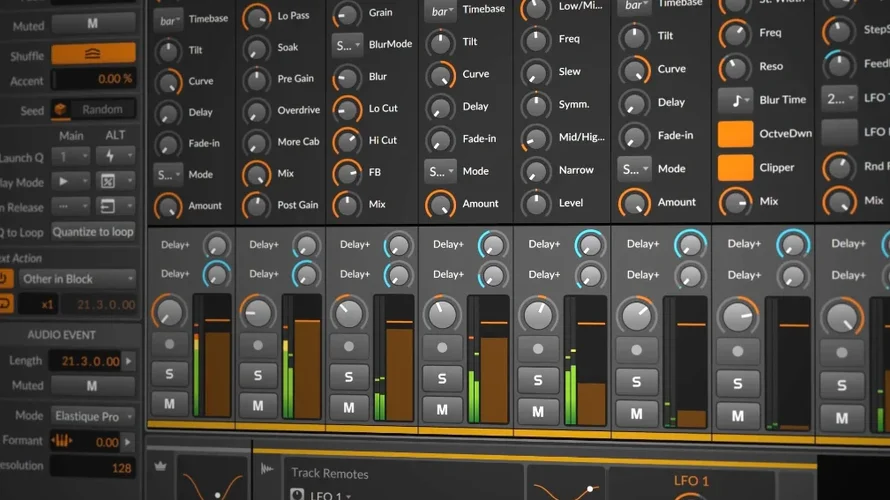Image resolution: width=890 pixels, height=500 pixels.
Task: Select the Track Remotes header
Action: tap(330, 473)
